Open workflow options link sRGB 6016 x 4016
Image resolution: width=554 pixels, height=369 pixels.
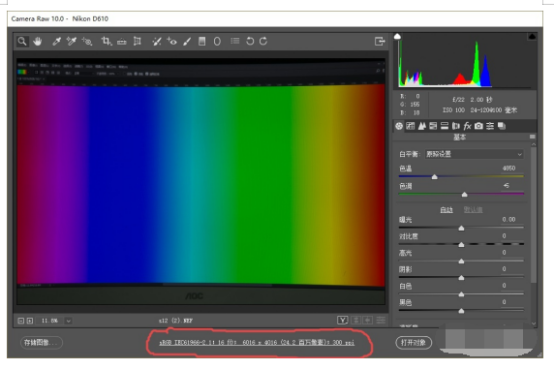257,342
